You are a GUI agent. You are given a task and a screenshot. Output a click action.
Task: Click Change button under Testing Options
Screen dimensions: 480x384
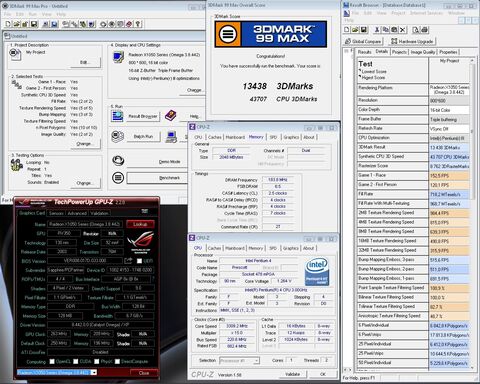(x=85, y=183)
